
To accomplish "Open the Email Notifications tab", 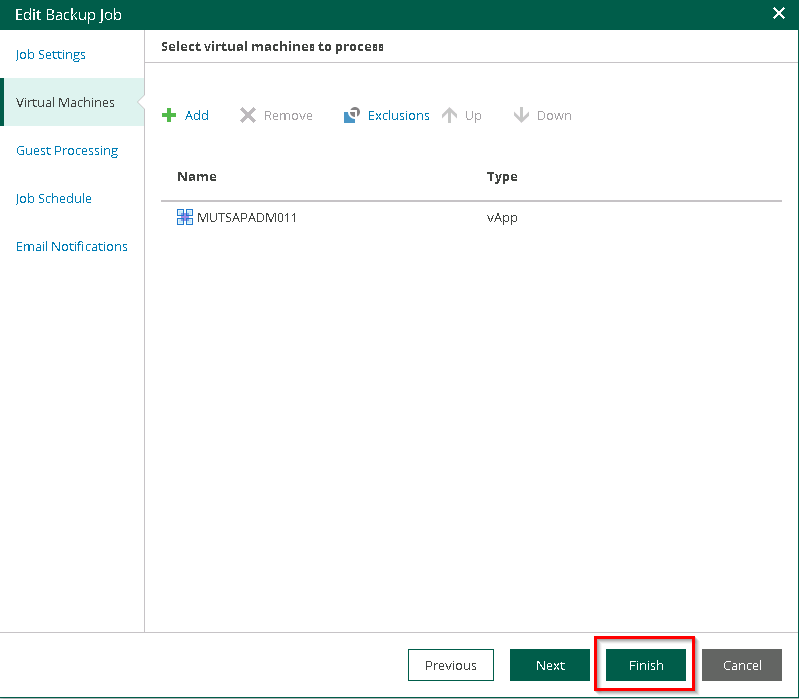I will 72,247.
